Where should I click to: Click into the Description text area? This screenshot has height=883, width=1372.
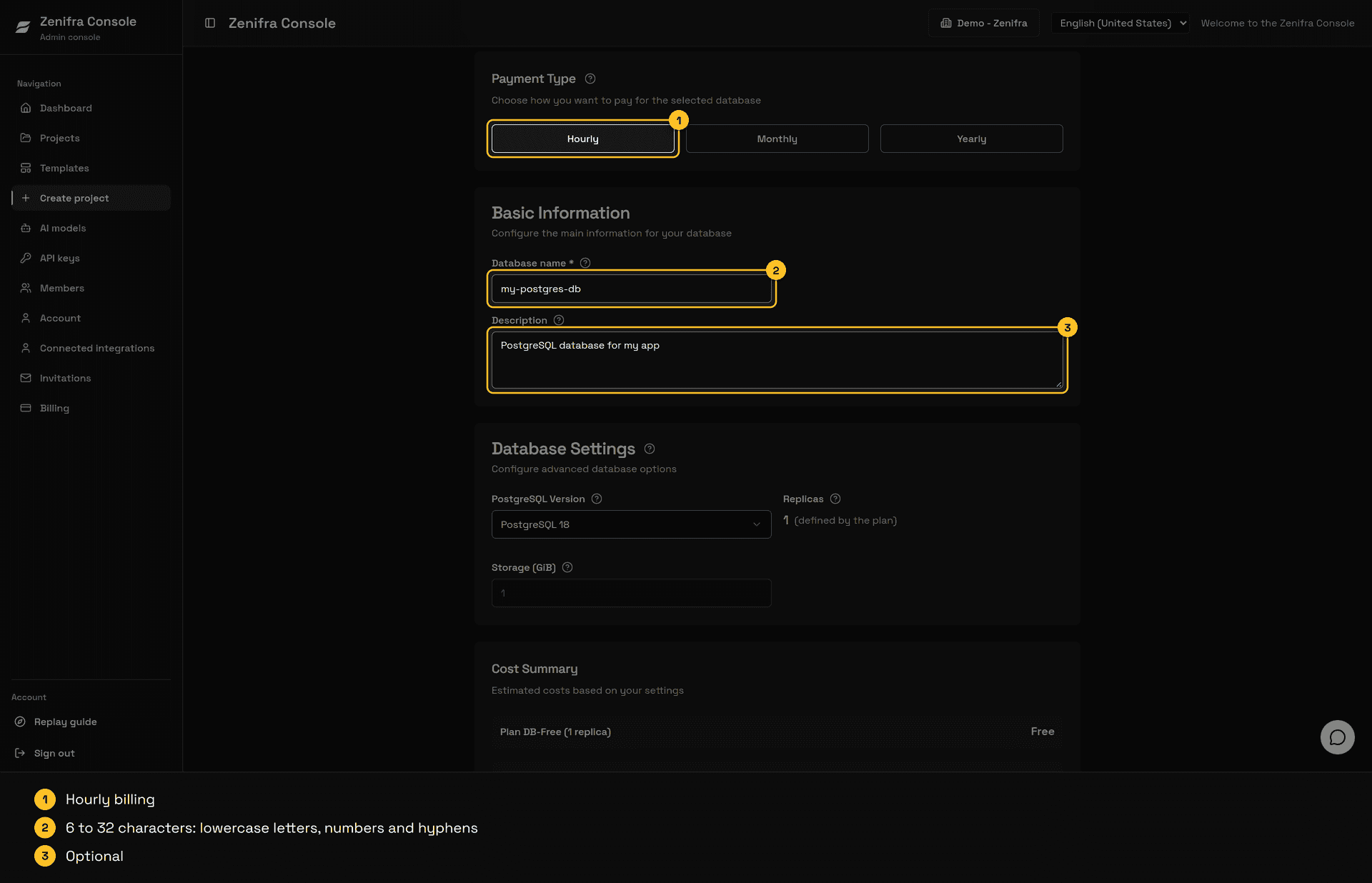coord(777,360)
